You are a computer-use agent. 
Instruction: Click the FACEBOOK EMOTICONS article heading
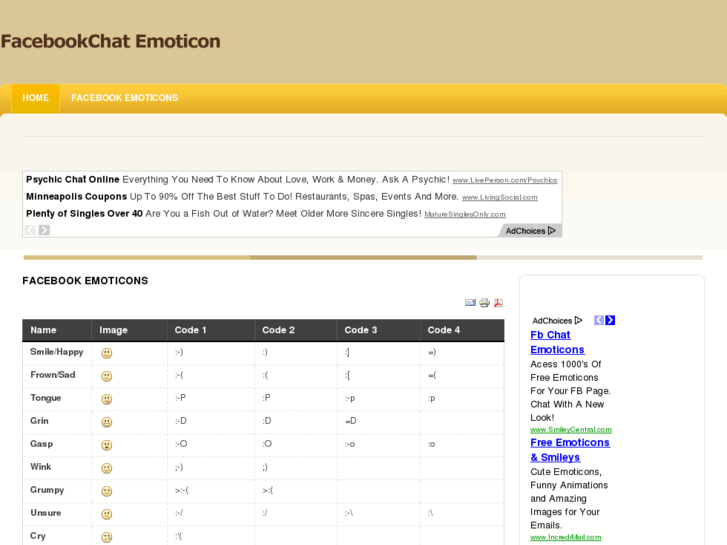pos(85,281)
